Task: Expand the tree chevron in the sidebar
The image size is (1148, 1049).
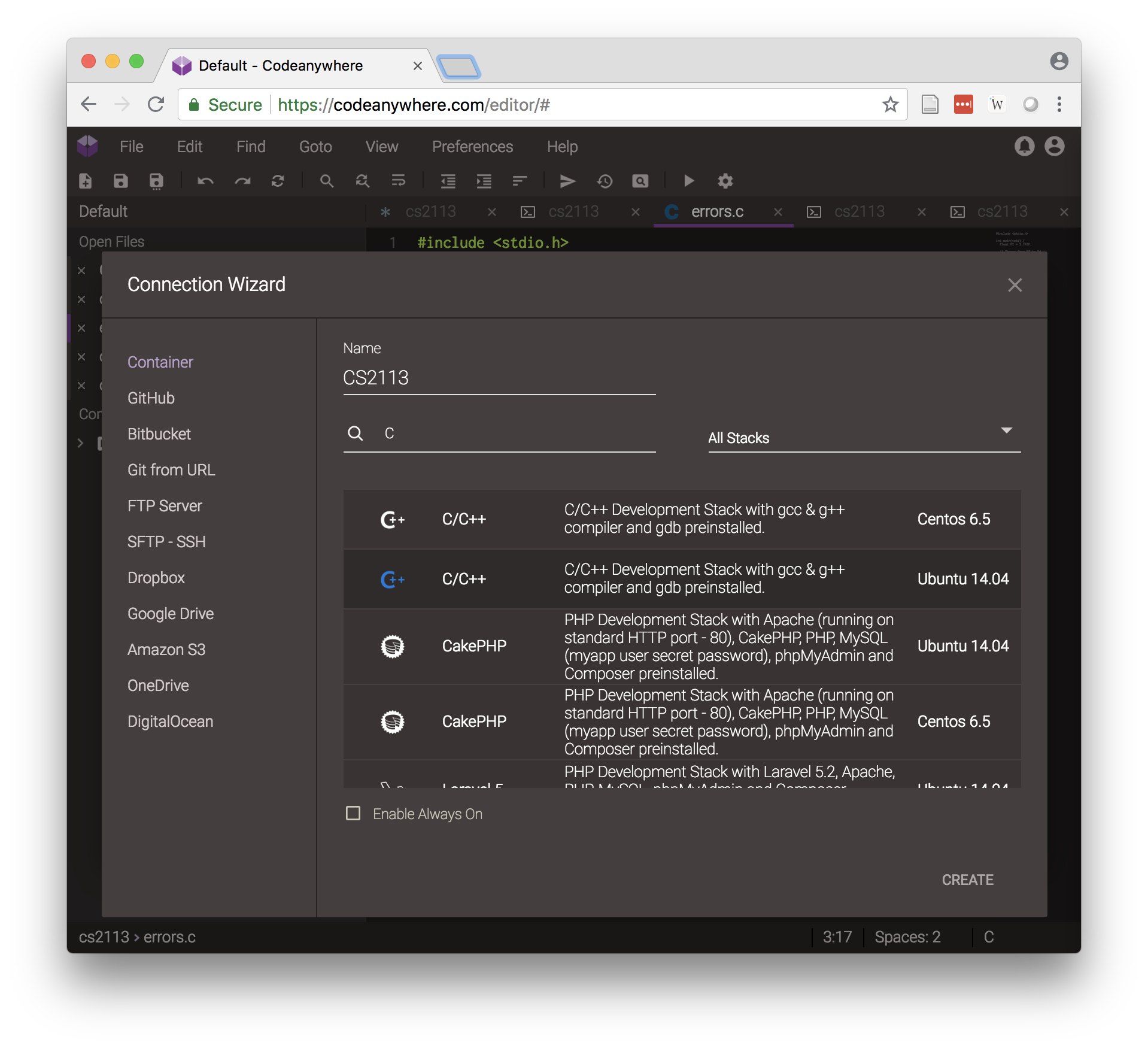Action: coord(81,443)
